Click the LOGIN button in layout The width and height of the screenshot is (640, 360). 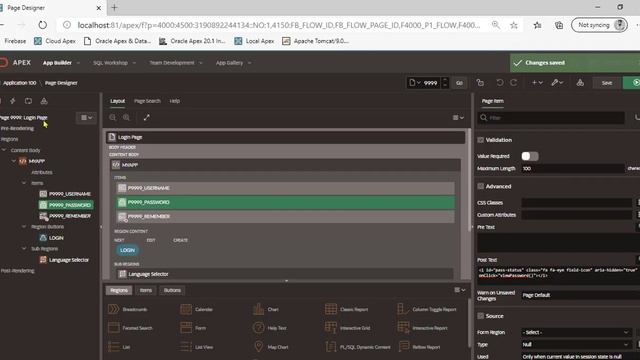[127, 250]
